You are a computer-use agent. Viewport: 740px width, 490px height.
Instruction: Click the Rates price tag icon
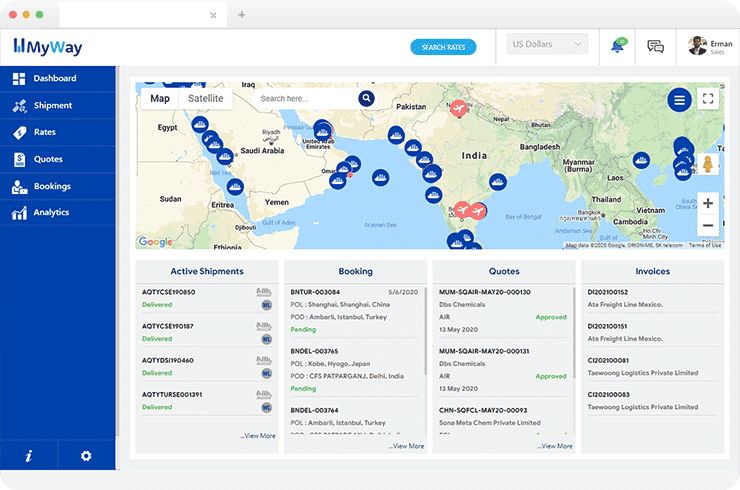coord(19,133)
